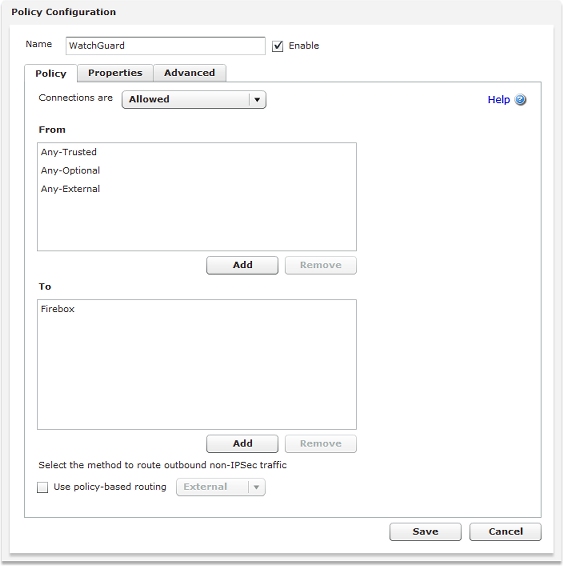Image resolution: width=563 pixels, height=566 pixels.
Task: Open the Connections are Allowed dropdown
Action: [194, 99]
